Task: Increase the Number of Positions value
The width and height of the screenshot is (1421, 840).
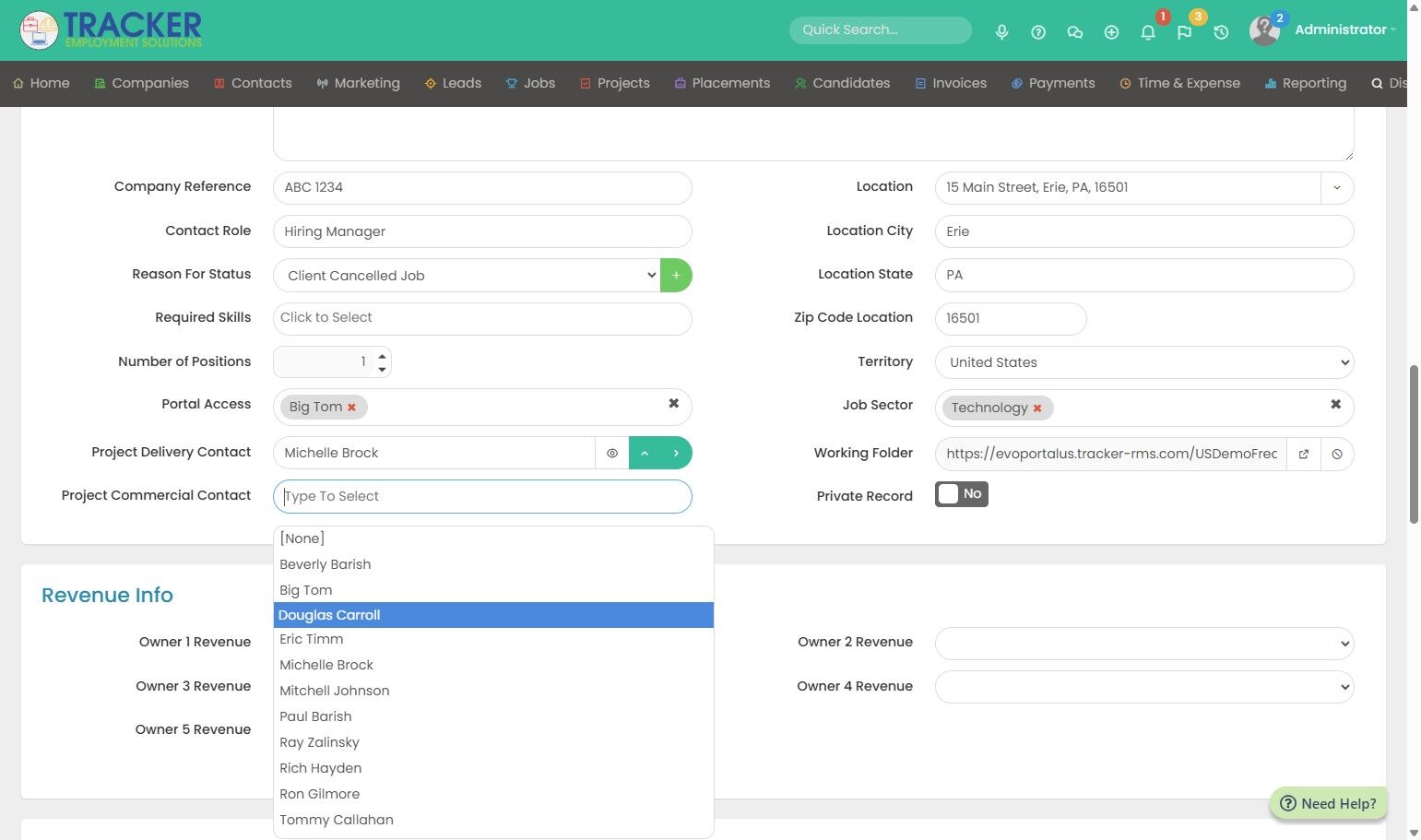Action: coord(382,356)
